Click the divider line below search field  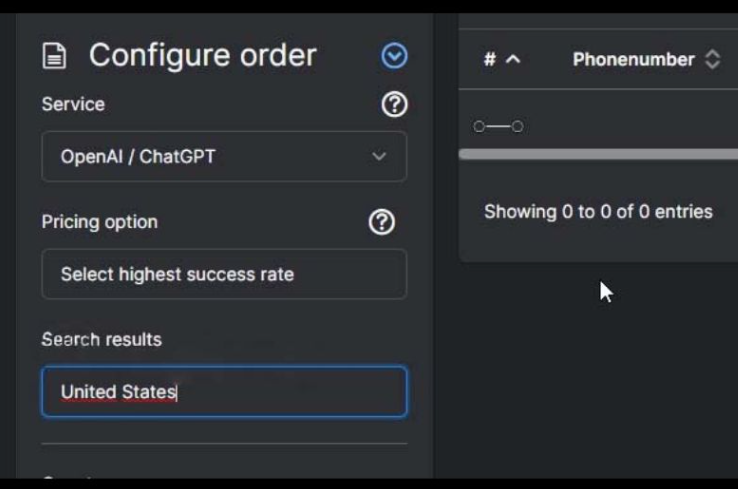pyautogui.click(x=223, y=443)
